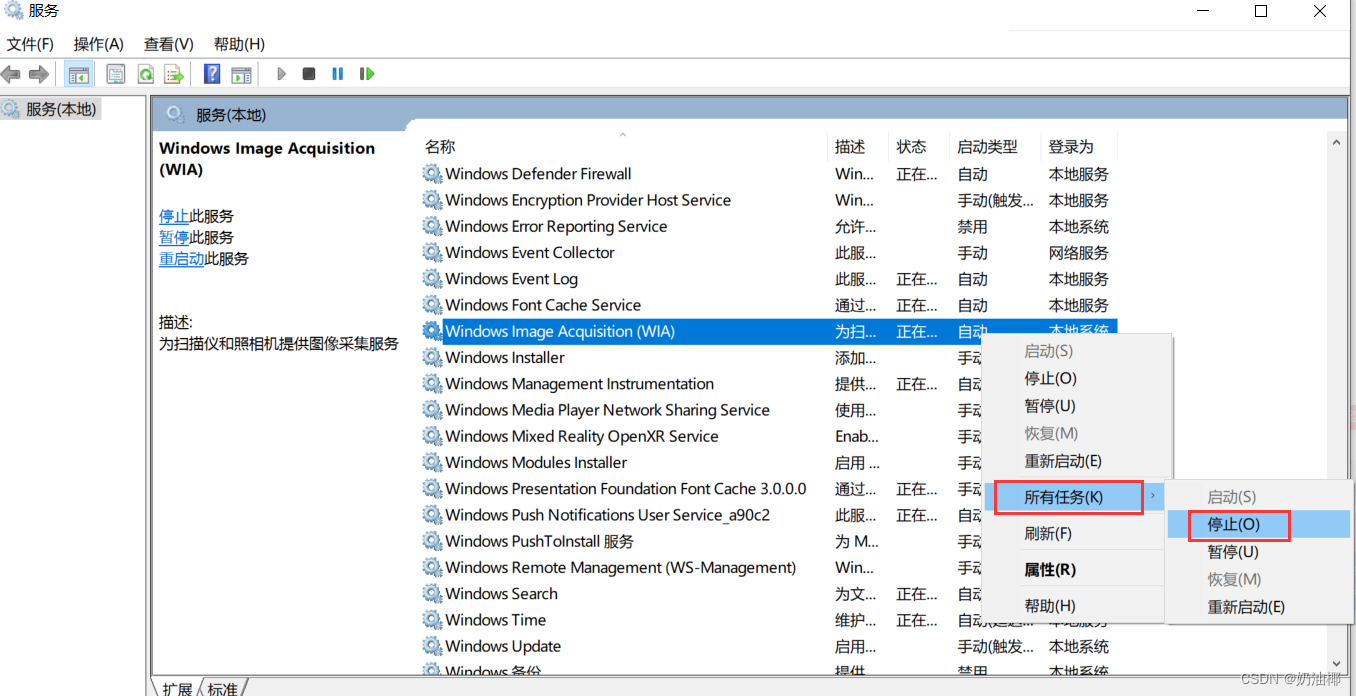
Task: Click the Forward arrow toolbar icon
Action: pyautogui.click(x=39, y=74)
